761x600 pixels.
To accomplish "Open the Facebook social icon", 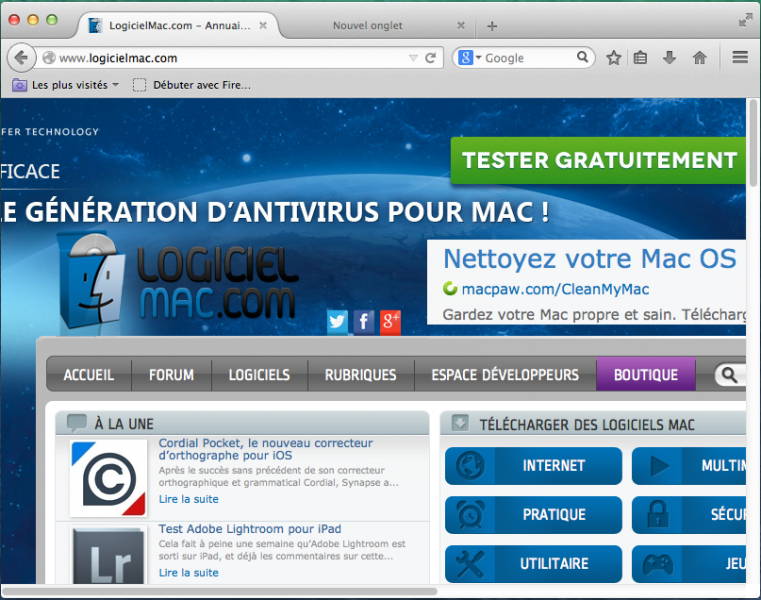I will tap(364, 321).
